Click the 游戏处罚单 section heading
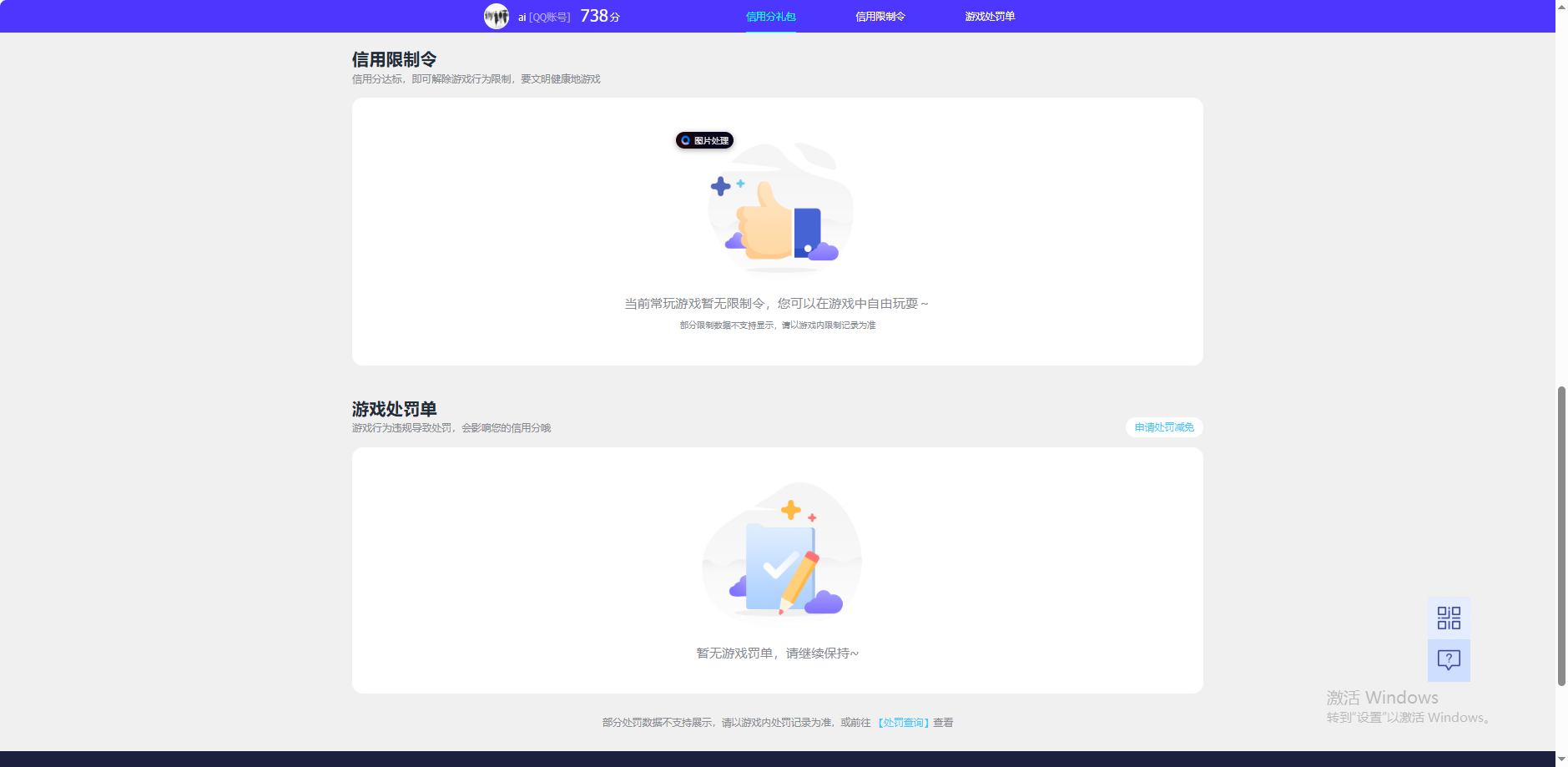Image resolution: width=1568 pixels, height=767 pixels. 394,409
